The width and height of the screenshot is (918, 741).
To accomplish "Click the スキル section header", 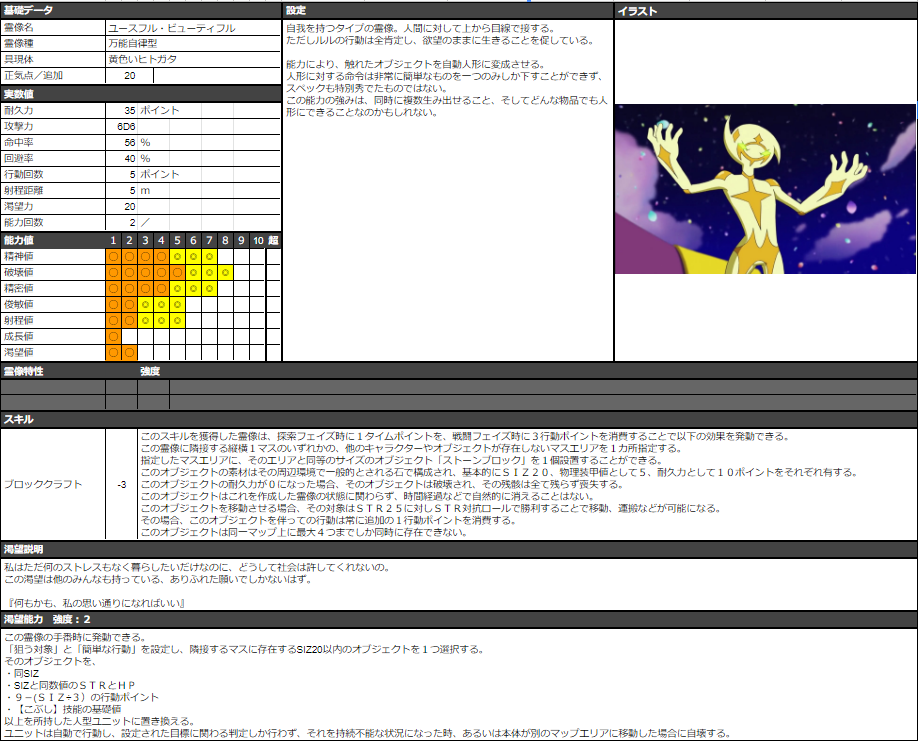I will click(x=459, y=419).
